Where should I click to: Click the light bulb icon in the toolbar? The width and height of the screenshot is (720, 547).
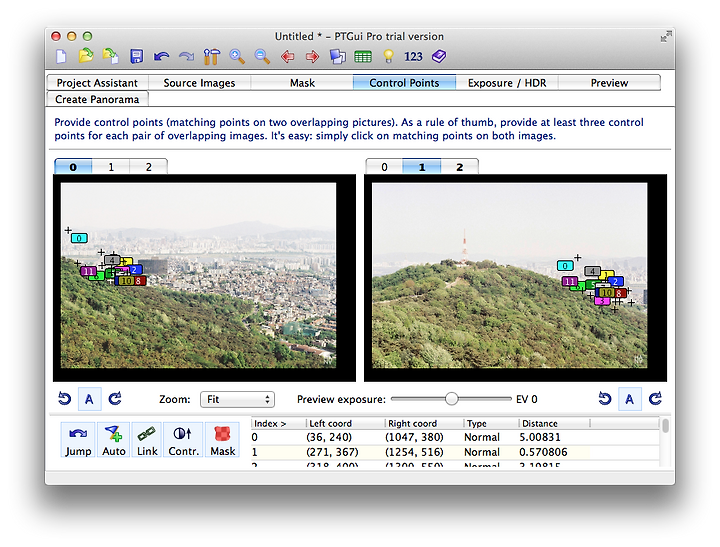pyautogui.click(x=388, y=56)
